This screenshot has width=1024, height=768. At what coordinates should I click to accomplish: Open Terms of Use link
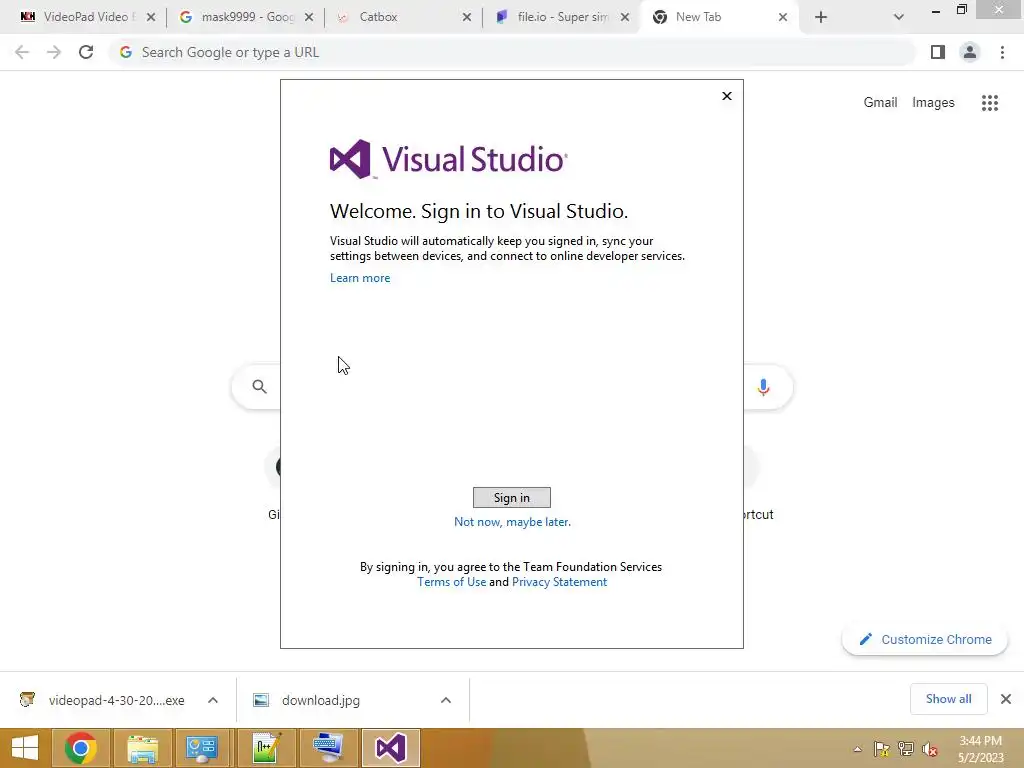(x=451, y=582)
